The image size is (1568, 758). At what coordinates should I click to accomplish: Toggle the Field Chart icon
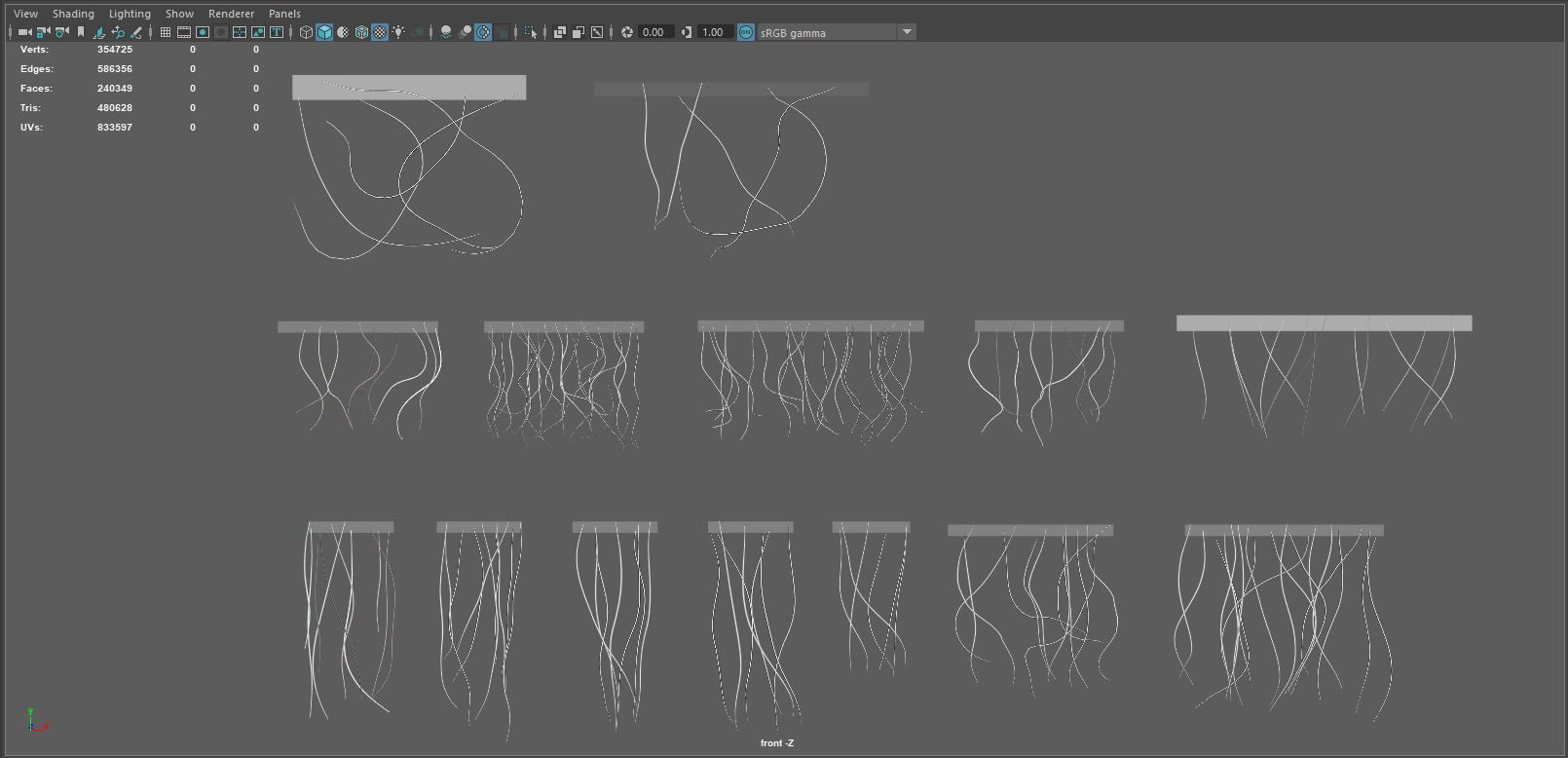[x=240, y=32]
